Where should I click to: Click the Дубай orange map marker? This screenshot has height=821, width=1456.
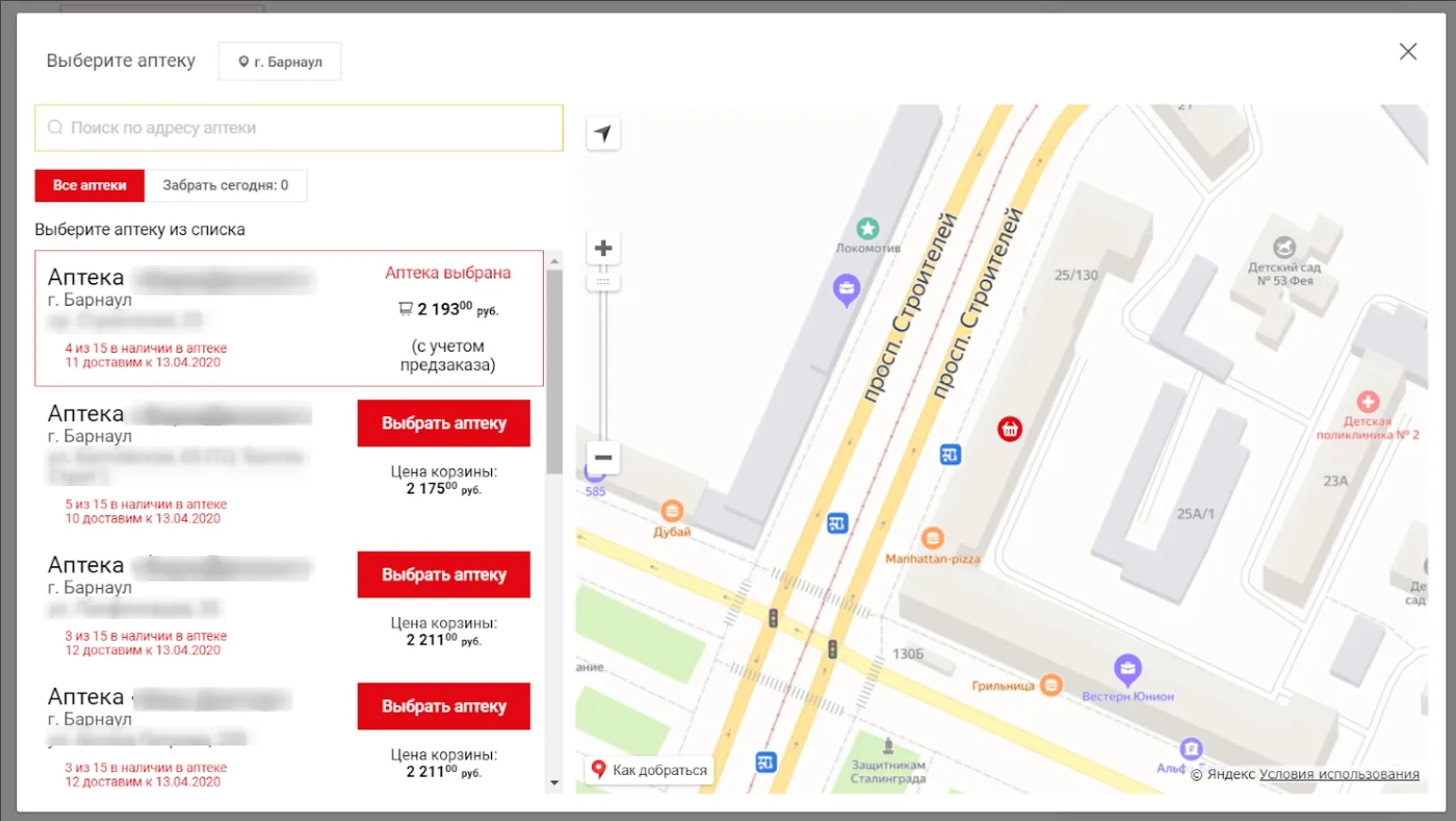[x=672, y=511]
